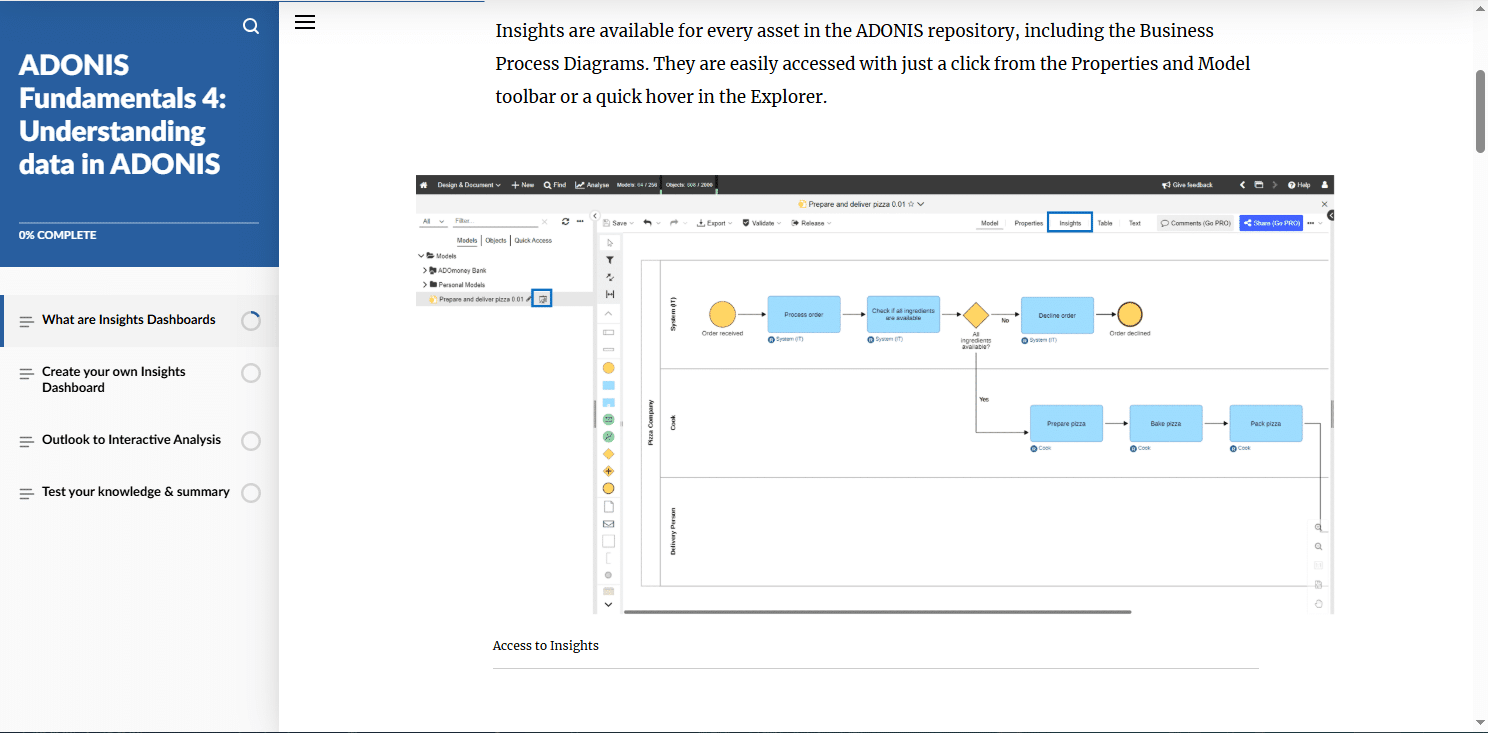Toggle the hamburger menu to collapse the sidebar
Image resolution: width=1488 pixels, height=733 pixels.
click(x=305, y=22)
